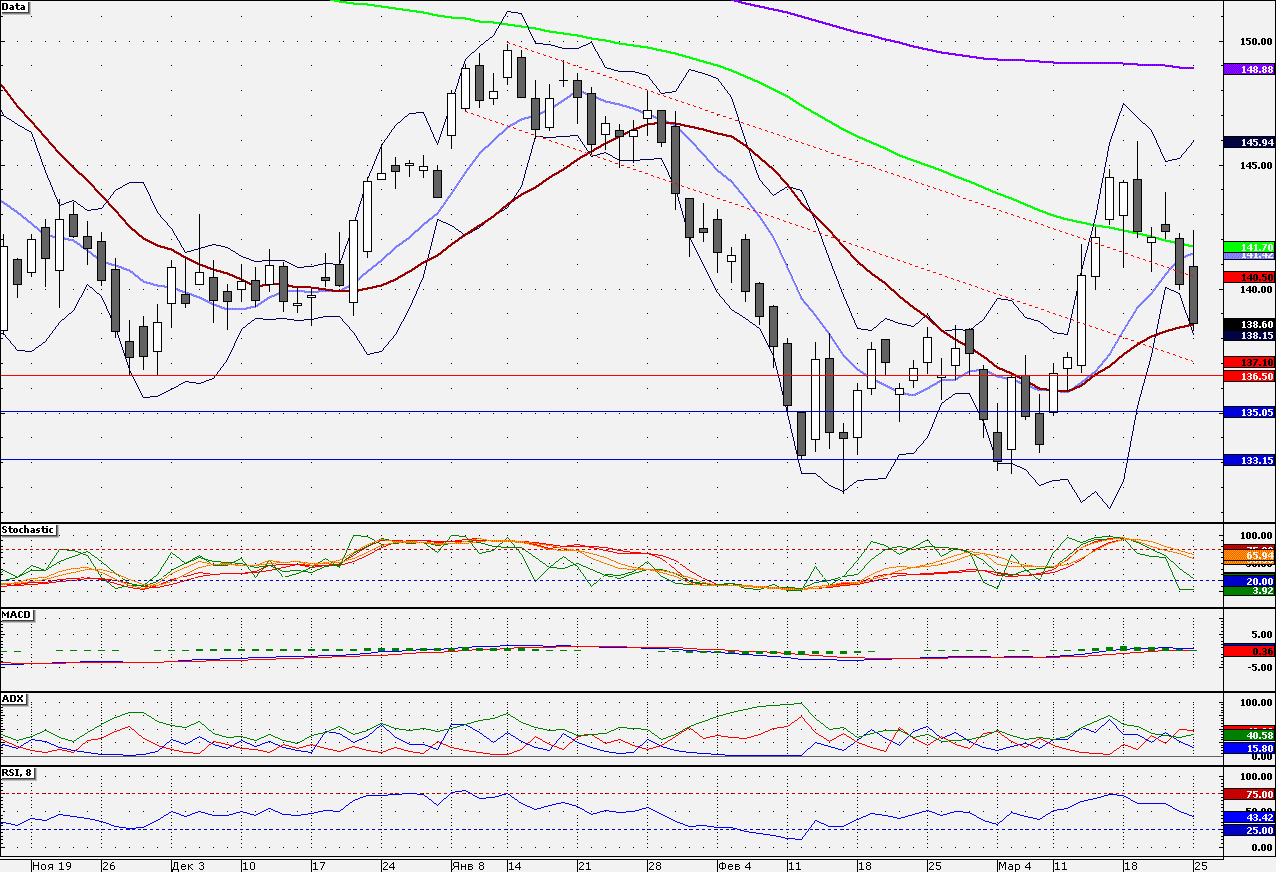This screenshot has height=872, width=1276.
Task: Click the 'Ноя 19' date label
Action: (52, 865)
